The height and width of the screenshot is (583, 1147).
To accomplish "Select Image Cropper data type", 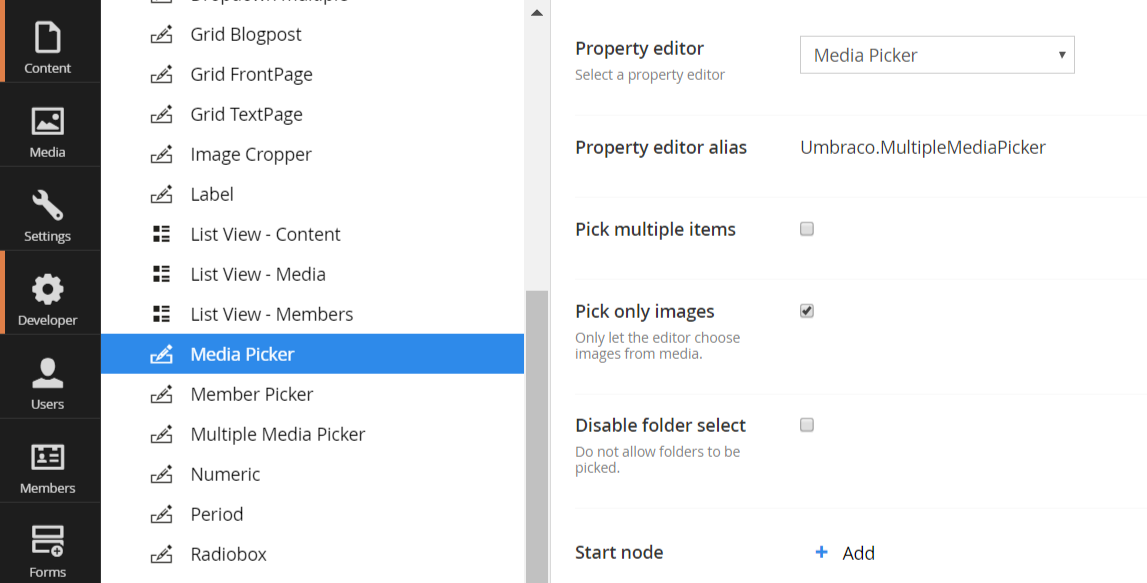I will 251,154.
